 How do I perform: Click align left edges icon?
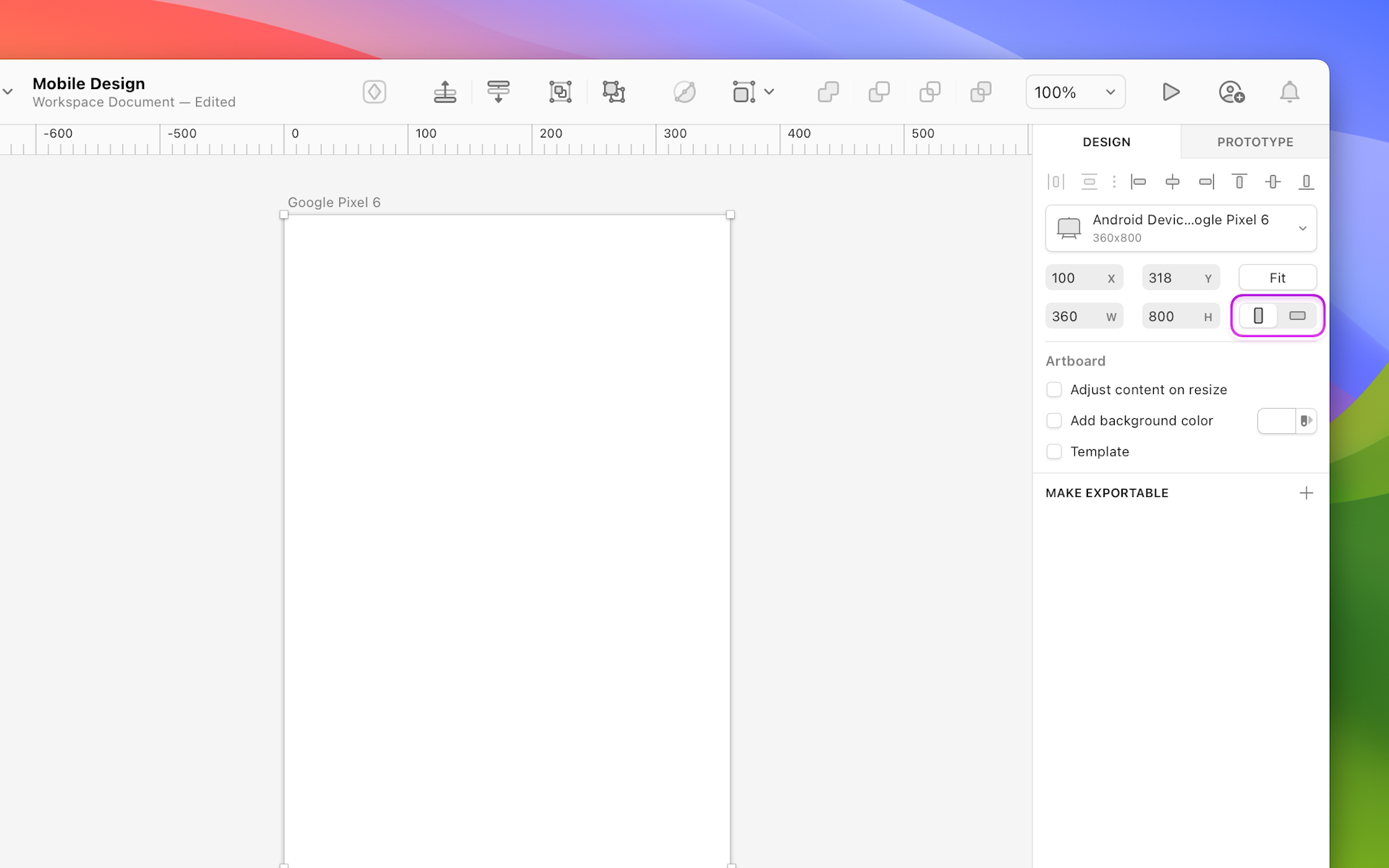tap(1138, 182)
